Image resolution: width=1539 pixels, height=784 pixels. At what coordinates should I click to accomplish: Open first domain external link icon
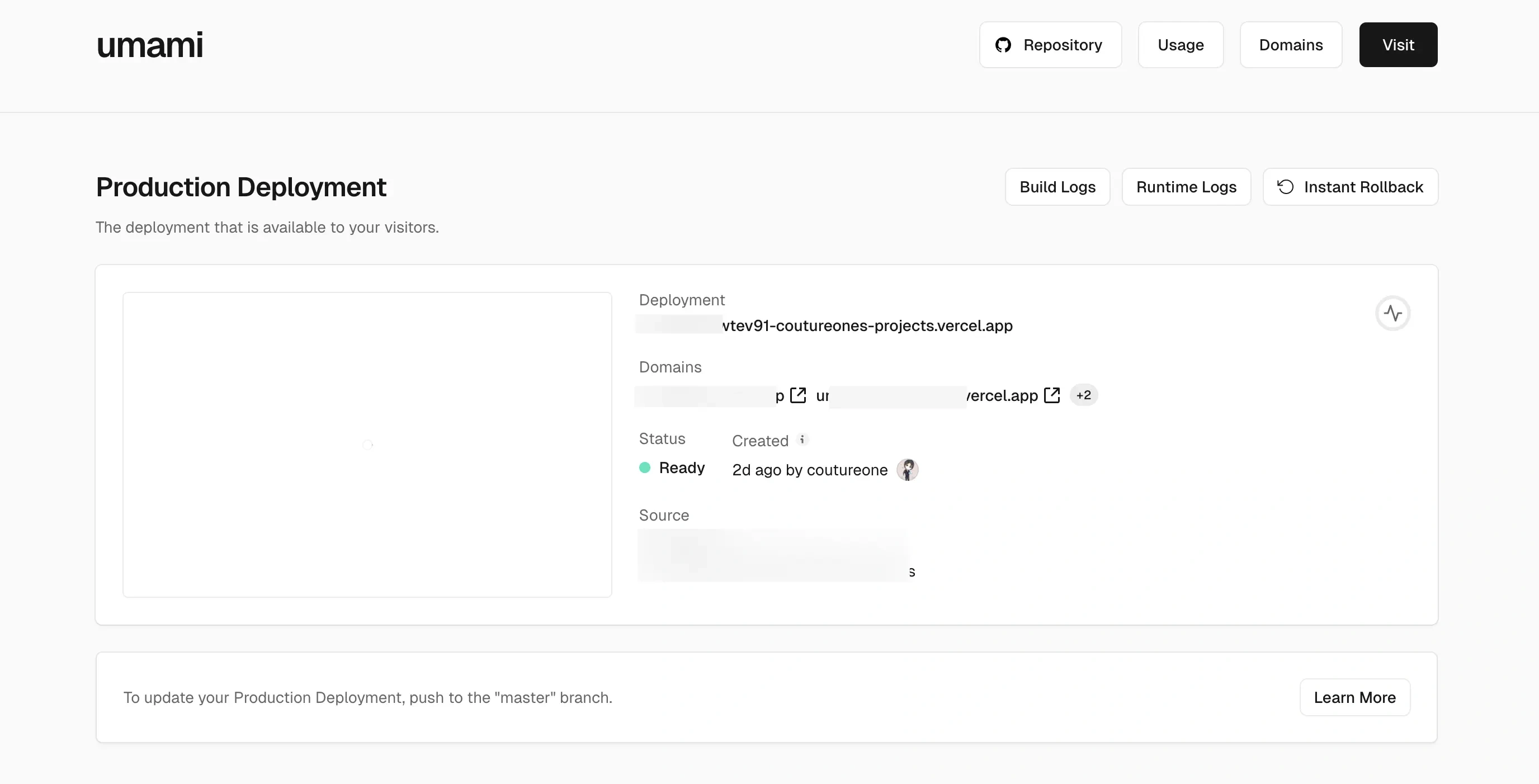tap(798, 395)
